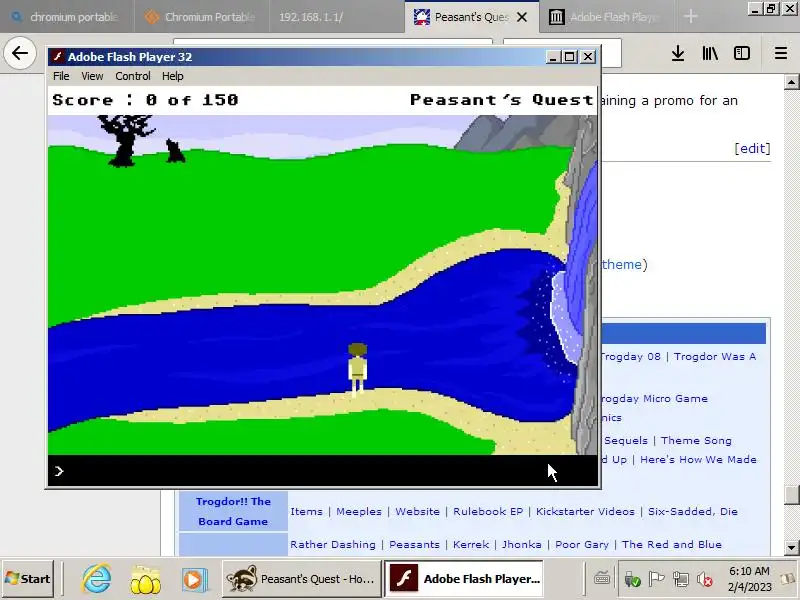
Task: Click the page scrollbar up arrow
Action: pos(791,82)
